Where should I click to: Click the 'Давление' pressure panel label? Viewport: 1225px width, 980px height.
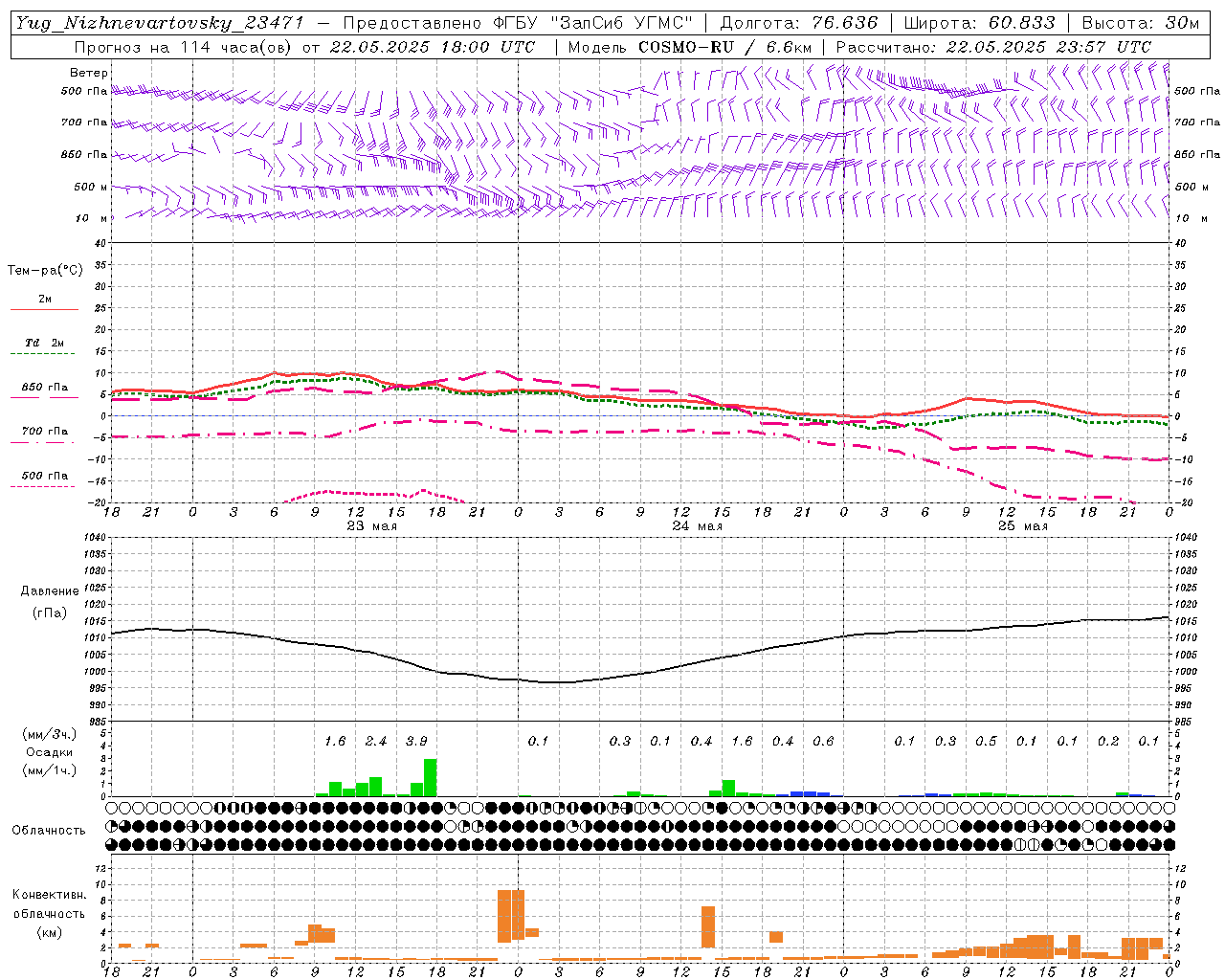pyautogui.click(x=50, y=591)
